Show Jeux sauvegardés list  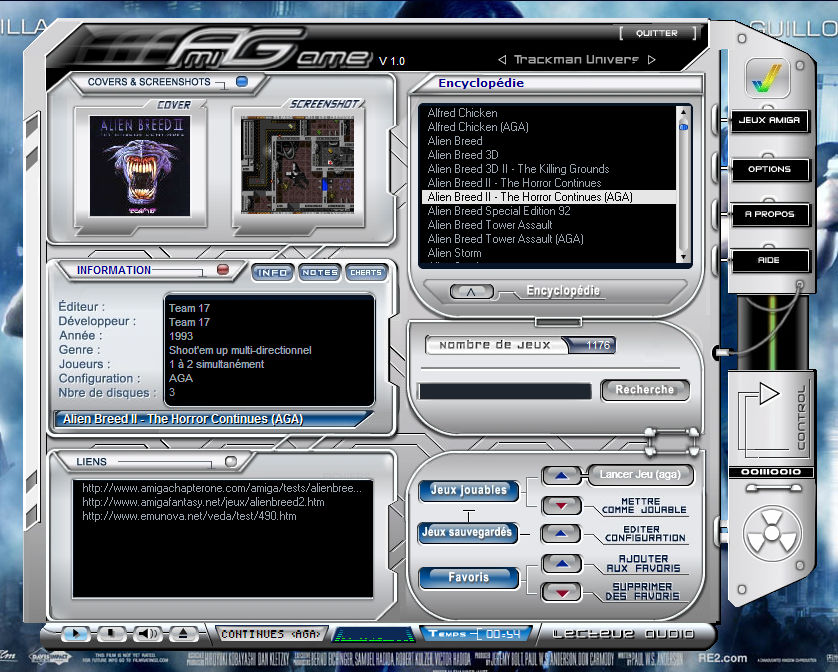pyautogui.click(x=468, y=532)
